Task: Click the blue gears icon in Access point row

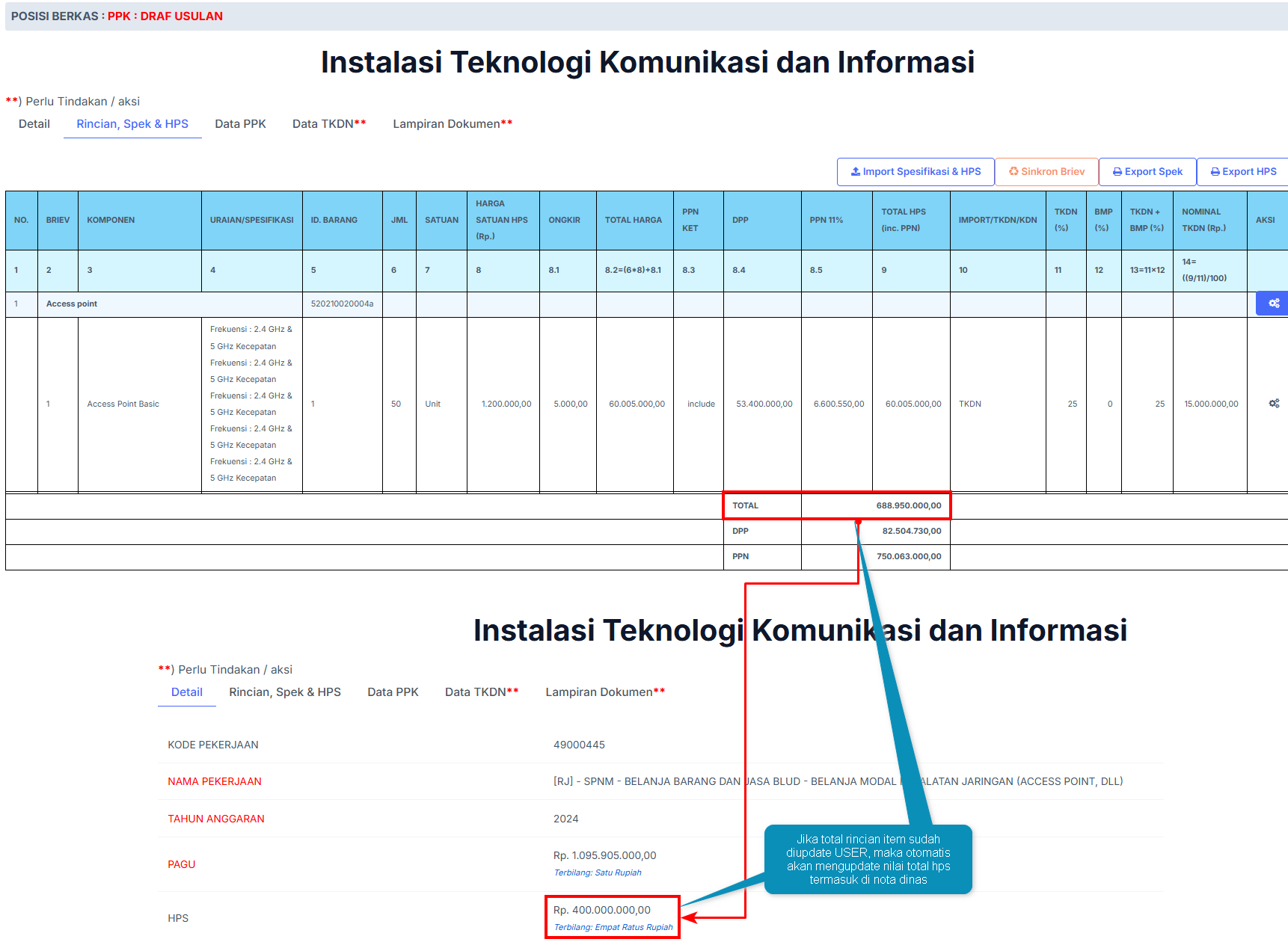Action: point(1273,304)
